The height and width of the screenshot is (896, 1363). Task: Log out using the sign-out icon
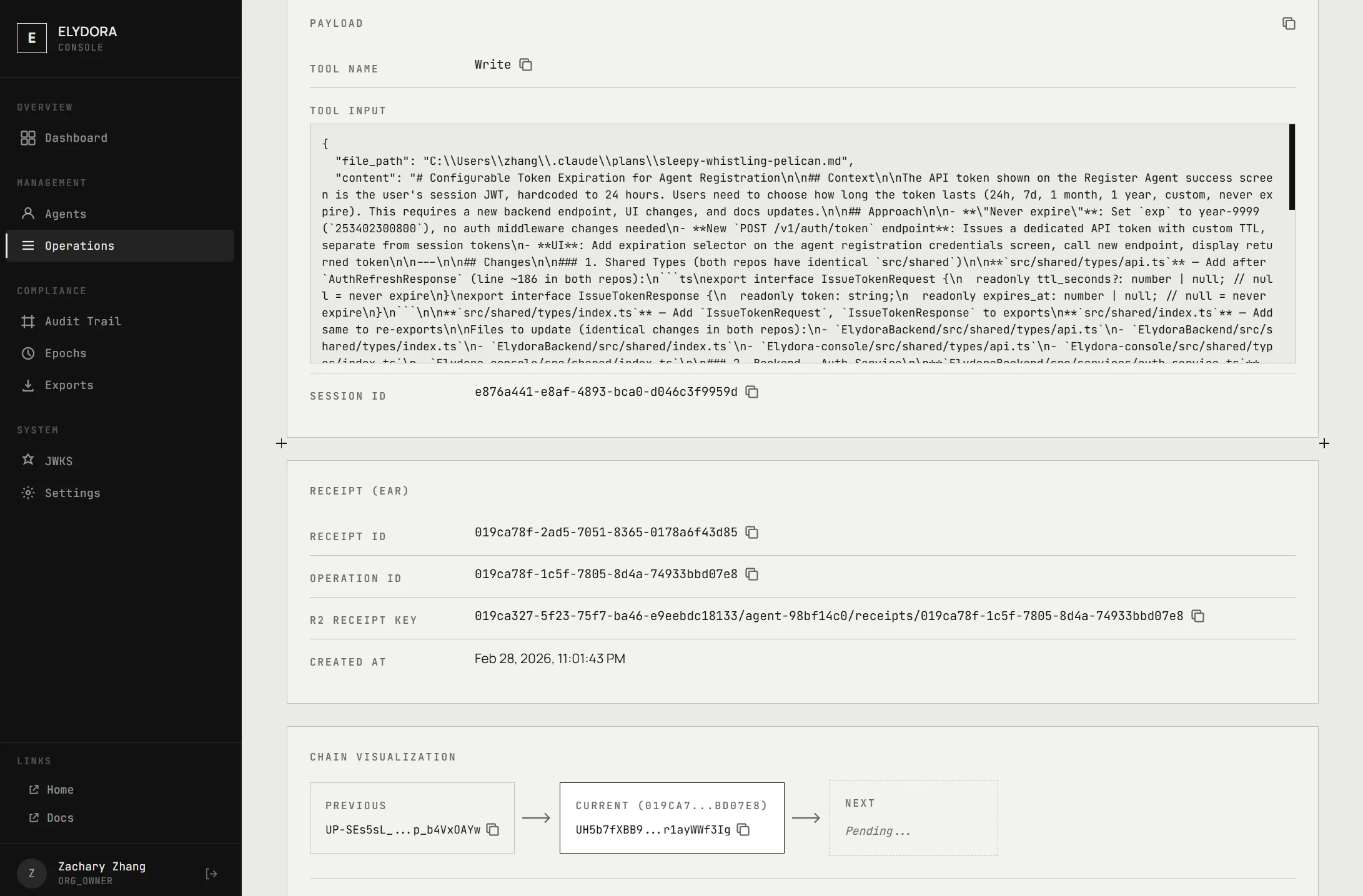pyautogui.click(x=211, y=873)
